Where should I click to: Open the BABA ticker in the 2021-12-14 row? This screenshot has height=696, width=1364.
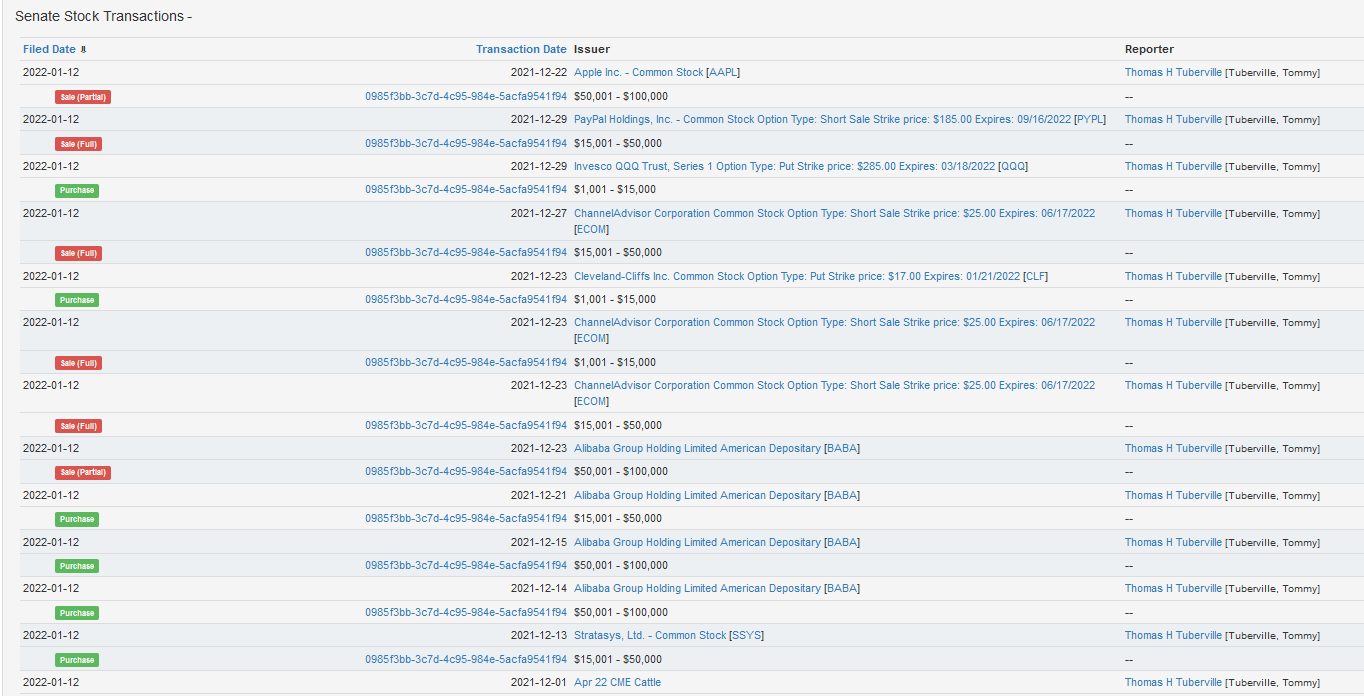(842, 588)
